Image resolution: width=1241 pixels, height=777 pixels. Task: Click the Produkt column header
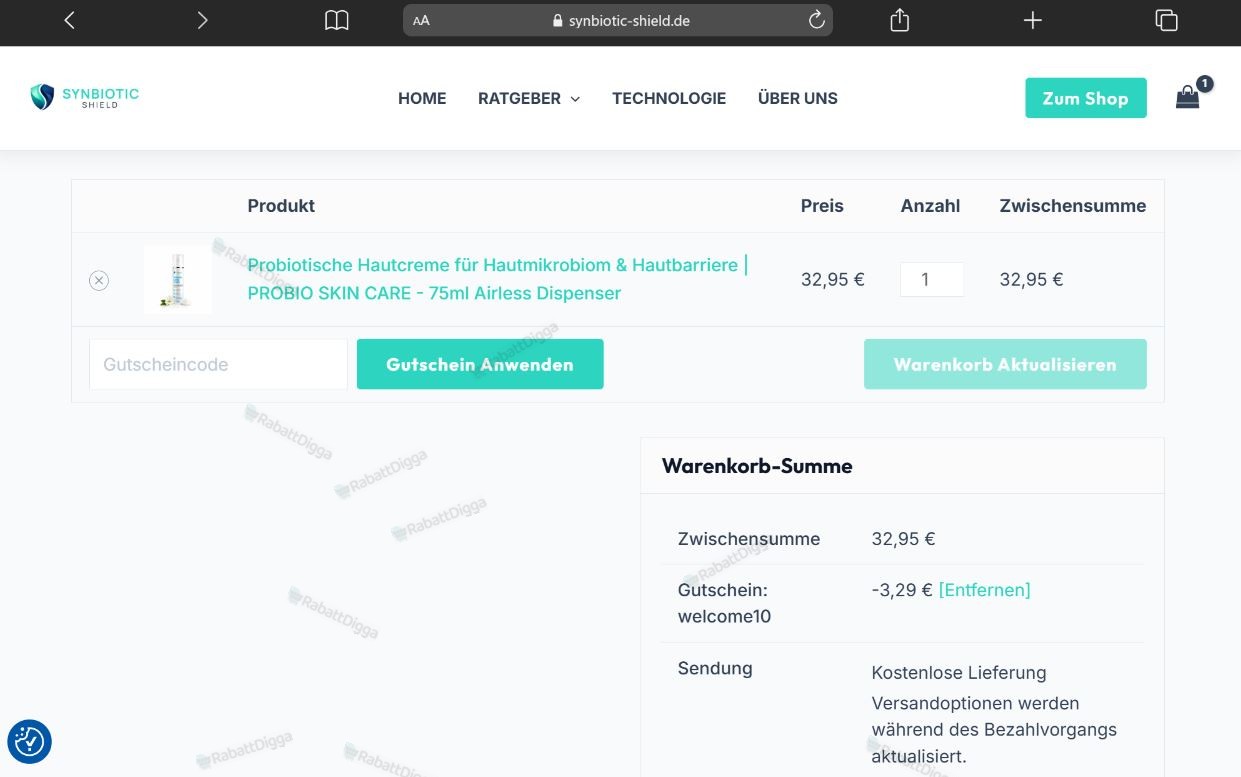(281, 206)
